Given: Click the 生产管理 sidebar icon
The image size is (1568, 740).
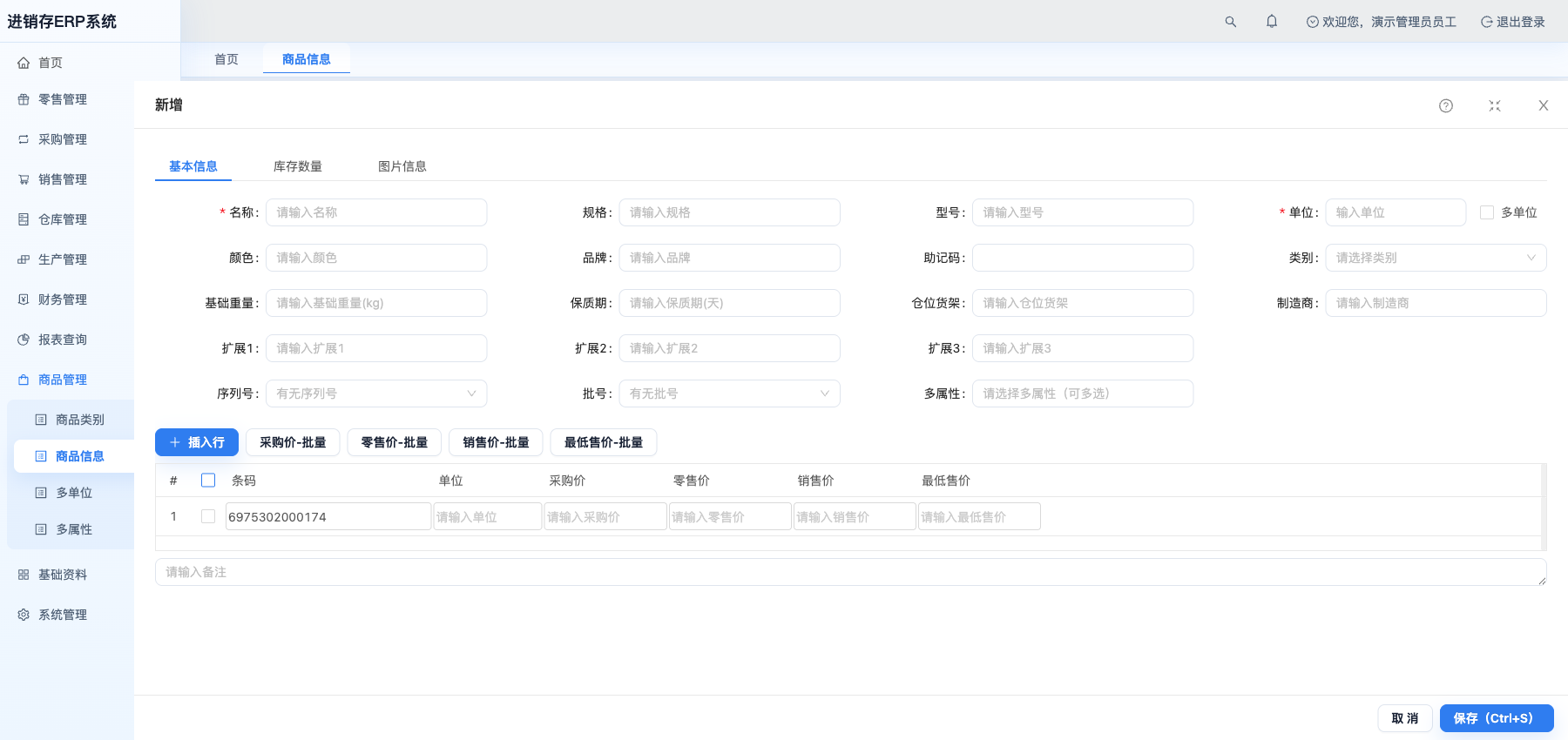Looking at the screenshot, I should pyautogui.click(x=24, y=259).
